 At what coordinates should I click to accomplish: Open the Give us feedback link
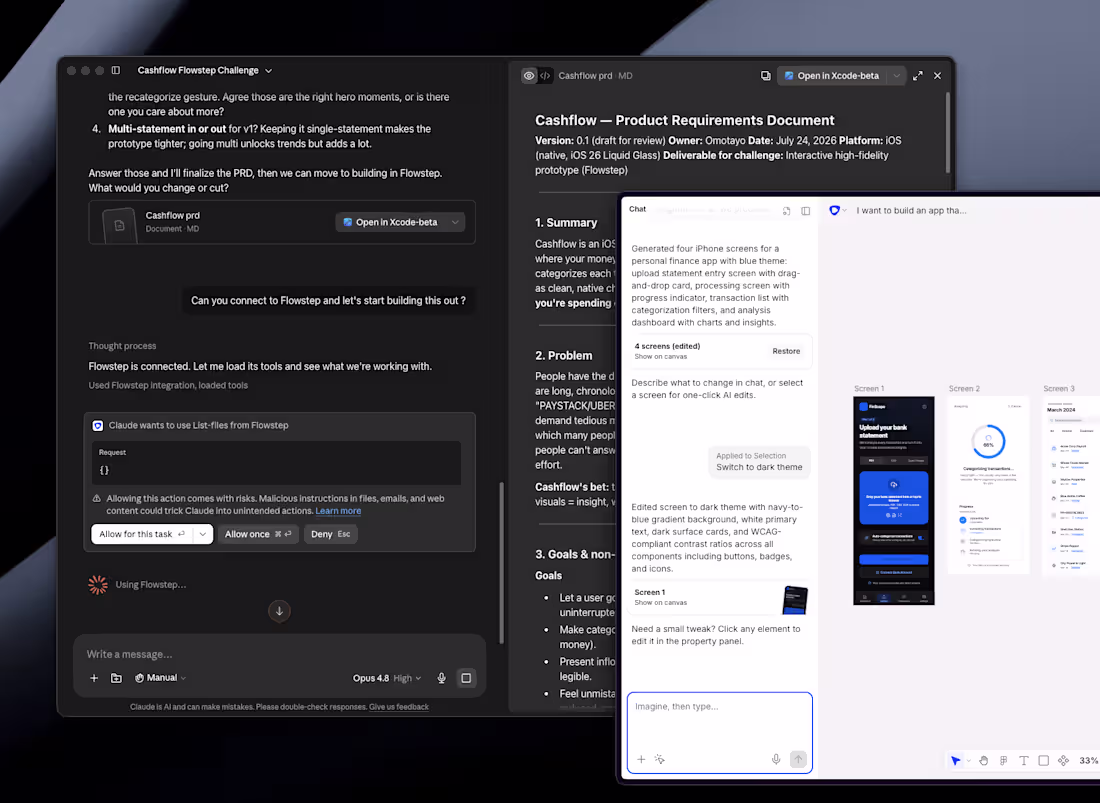pyautogui.click(x=398, y=707)
